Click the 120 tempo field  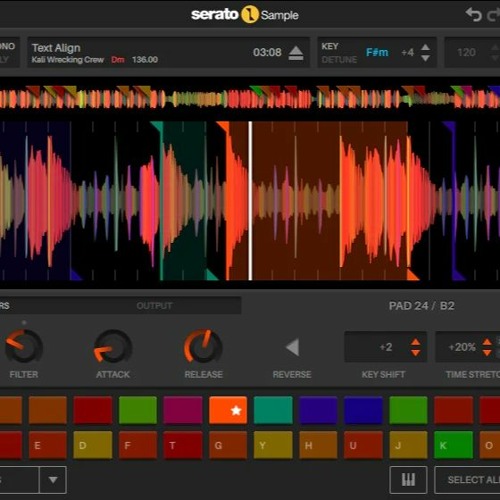click(466, 52)
